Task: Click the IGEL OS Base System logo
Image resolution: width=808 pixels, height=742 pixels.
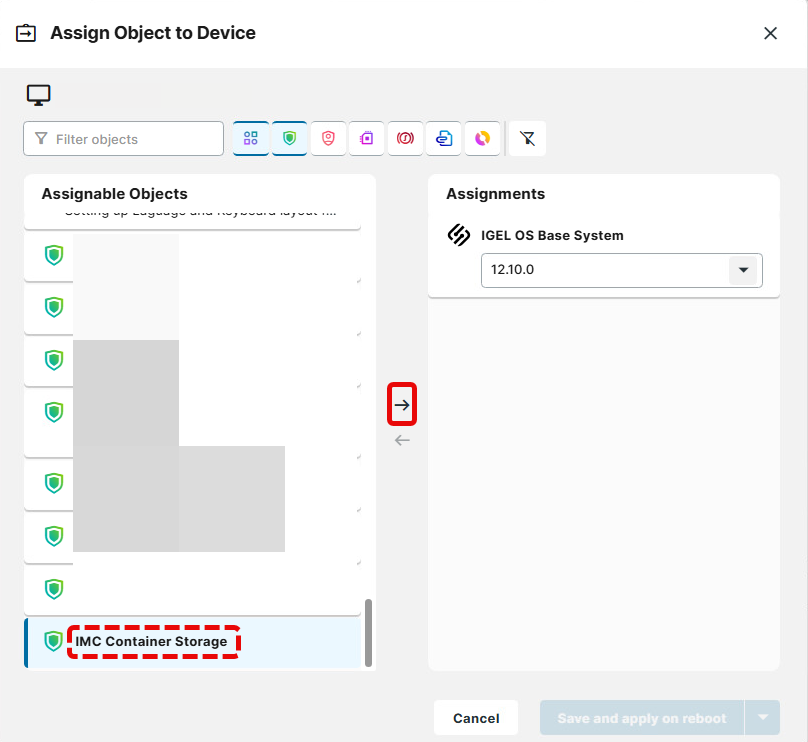Action: [459, 235]
